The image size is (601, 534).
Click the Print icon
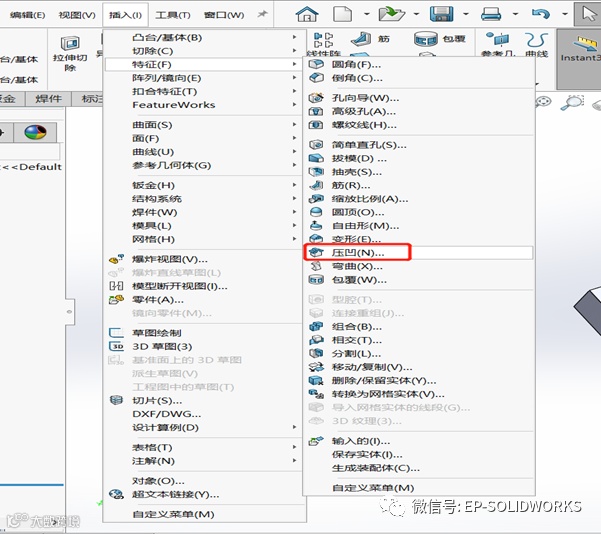491,14
